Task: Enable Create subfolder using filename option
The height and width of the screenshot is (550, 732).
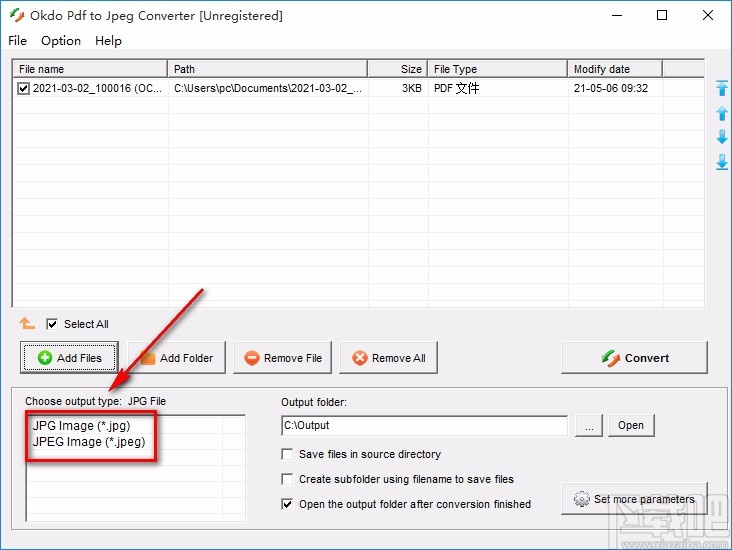Action: coord(287,479)
